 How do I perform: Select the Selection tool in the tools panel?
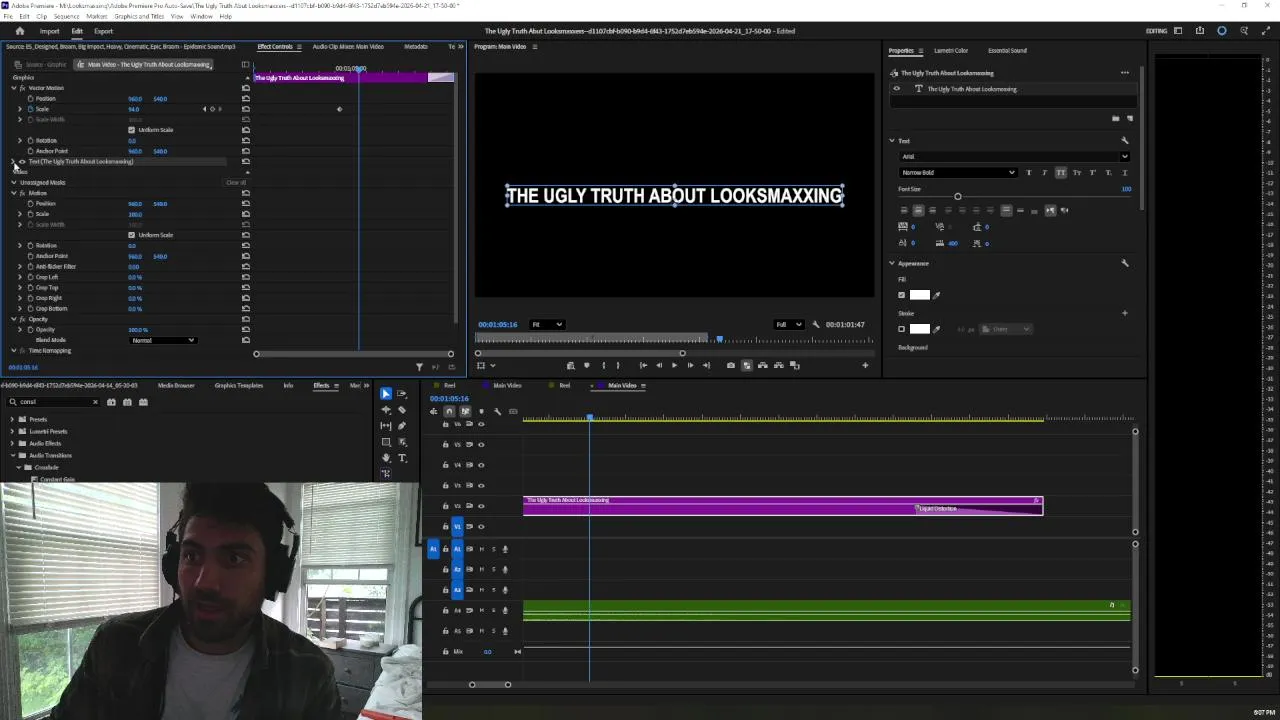(386, 394)
